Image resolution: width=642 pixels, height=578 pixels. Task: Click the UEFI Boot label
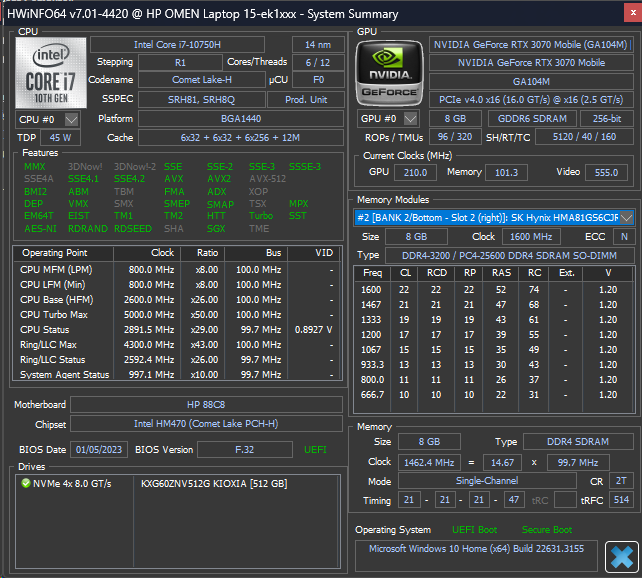coord(475,529)
